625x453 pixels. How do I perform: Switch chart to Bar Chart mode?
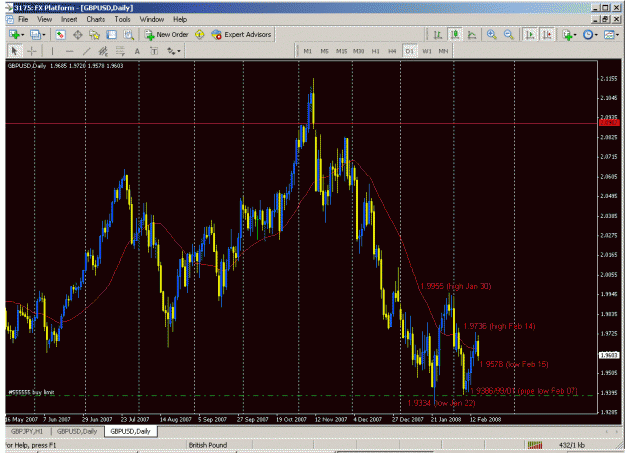pyautogui.click(x=438, y=35)
